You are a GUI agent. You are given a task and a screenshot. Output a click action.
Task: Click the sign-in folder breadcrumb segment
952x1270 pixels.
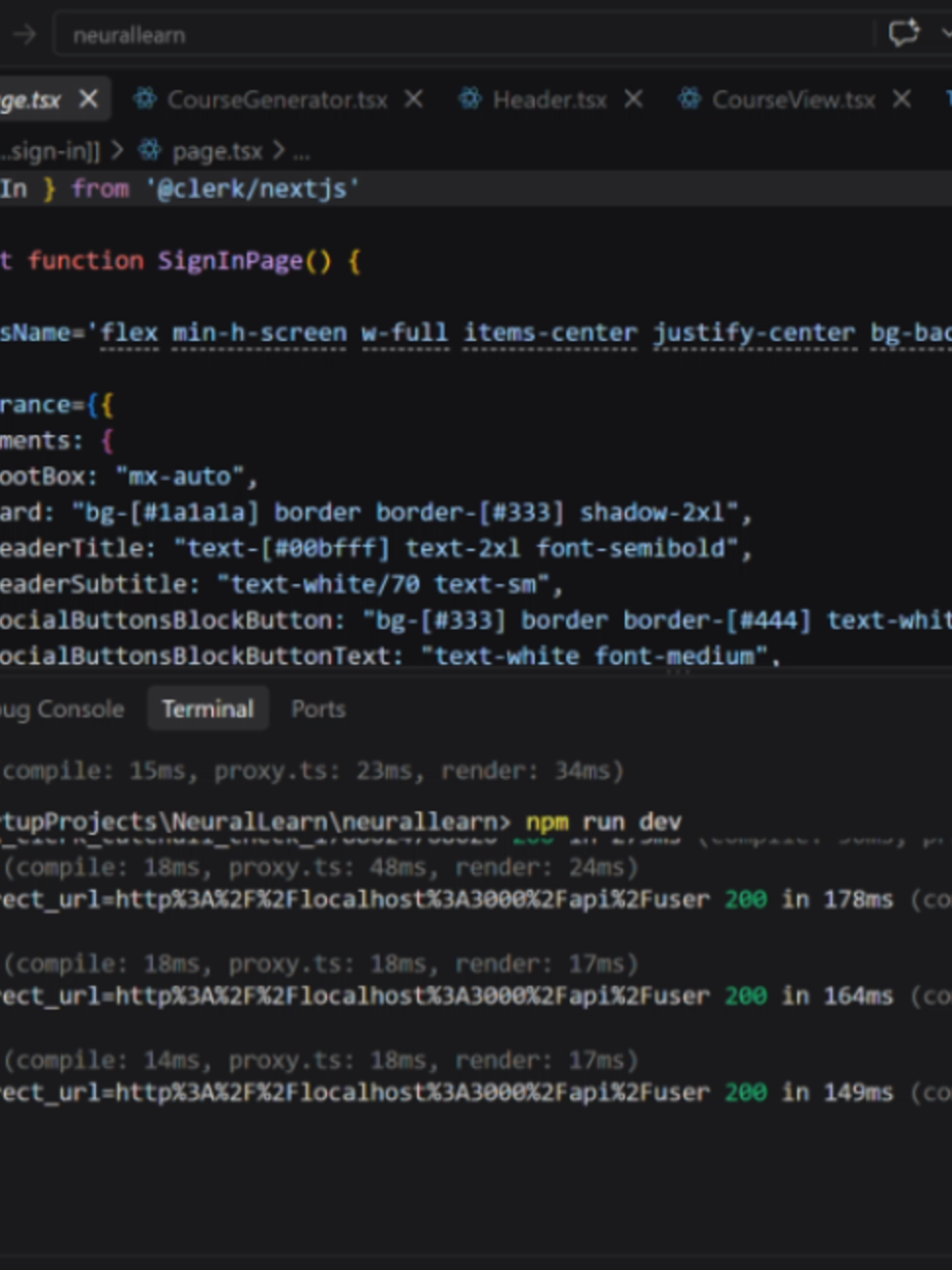50,151
